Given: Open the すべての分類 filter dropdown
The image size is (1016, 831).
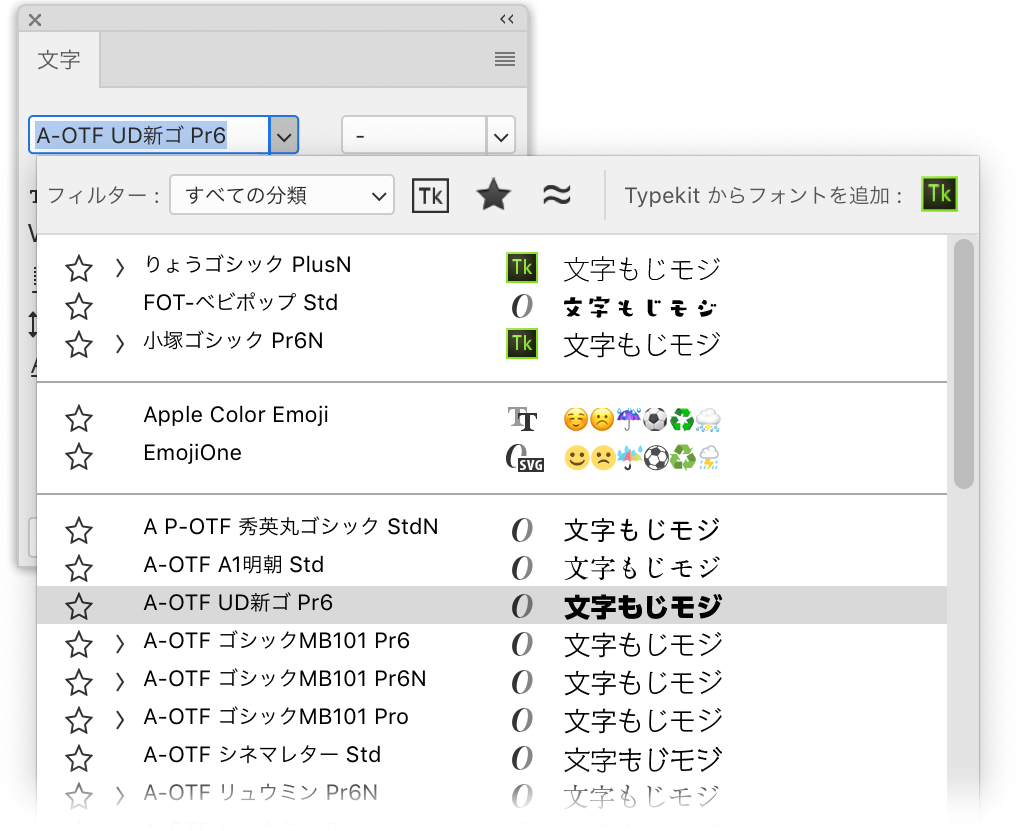Looking at the screenshot, I should click(282, 195).
